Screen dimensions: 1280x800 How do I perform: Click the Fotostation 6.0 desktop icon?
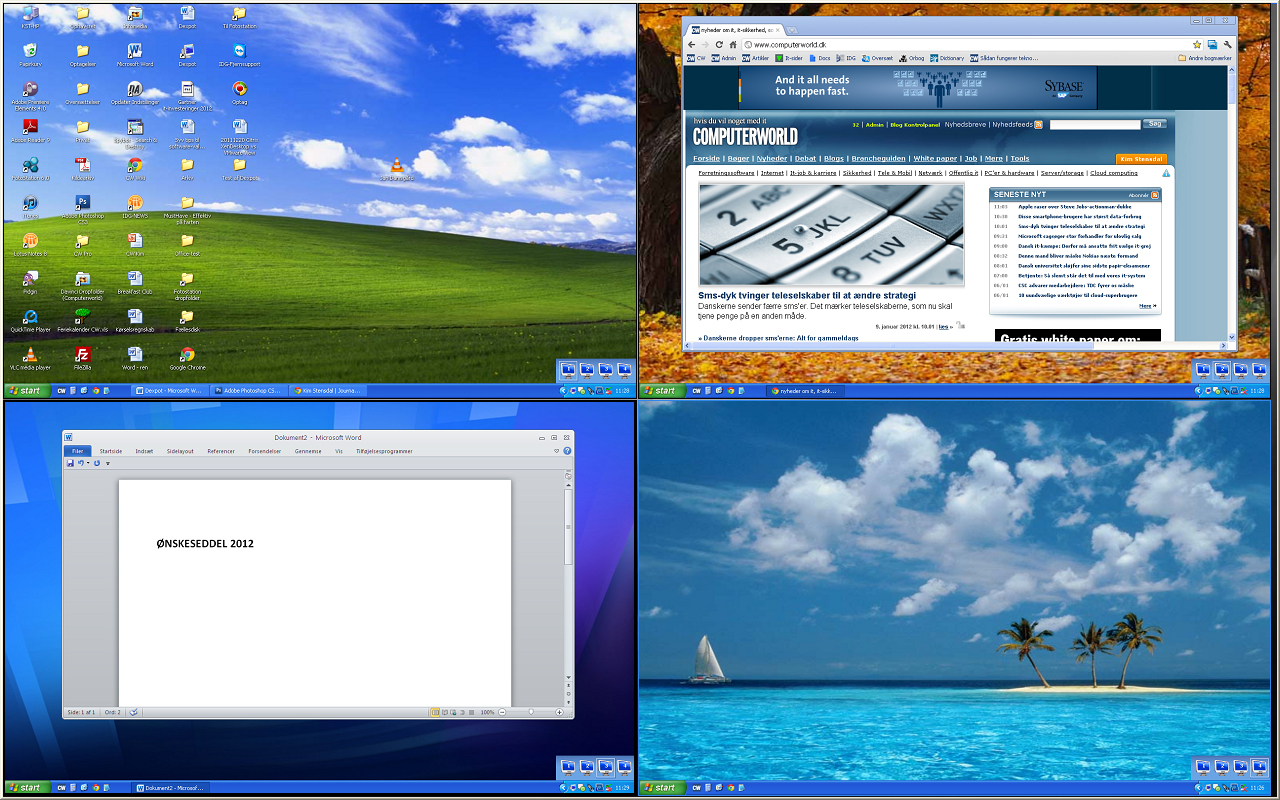coord(30,169)
